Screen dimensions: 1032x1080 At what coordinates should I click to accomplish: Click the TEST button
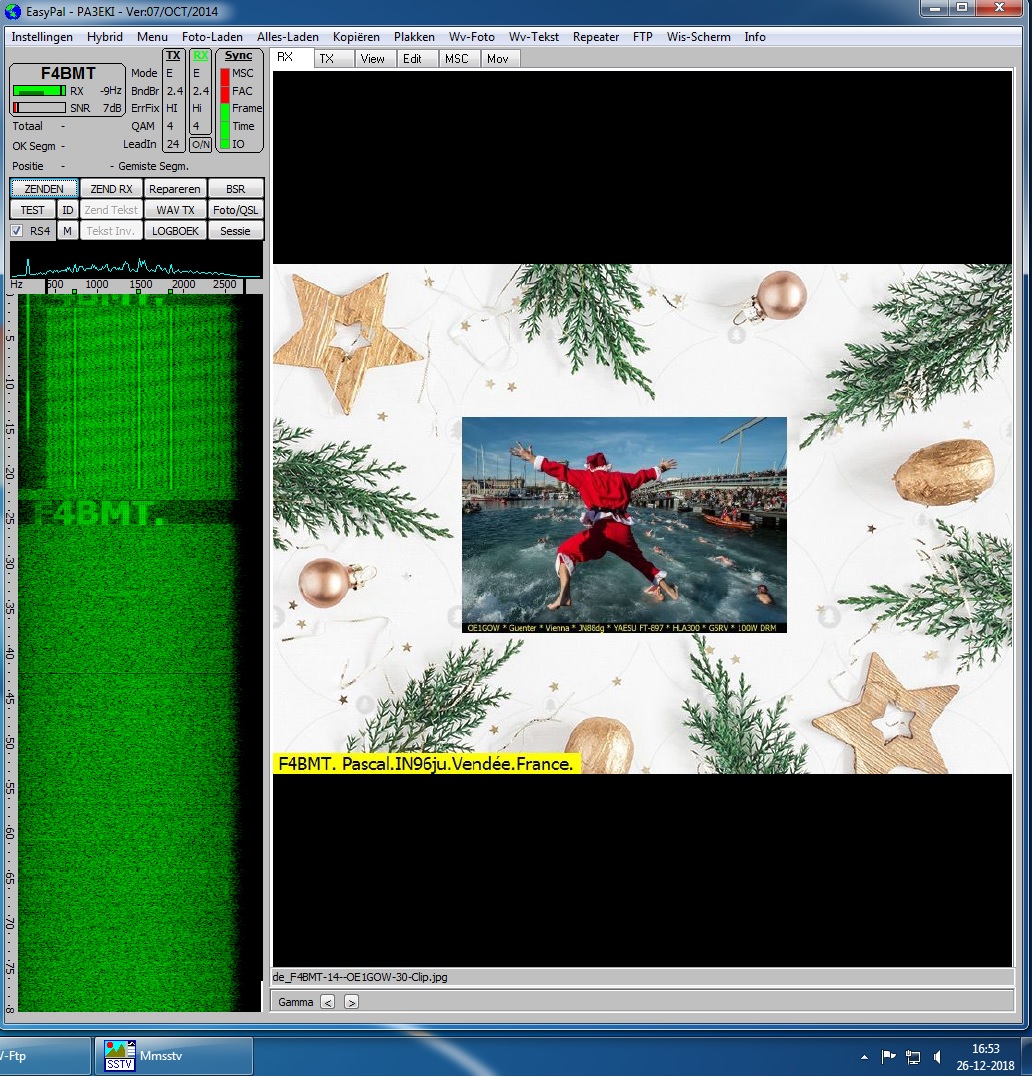[32, 210]
